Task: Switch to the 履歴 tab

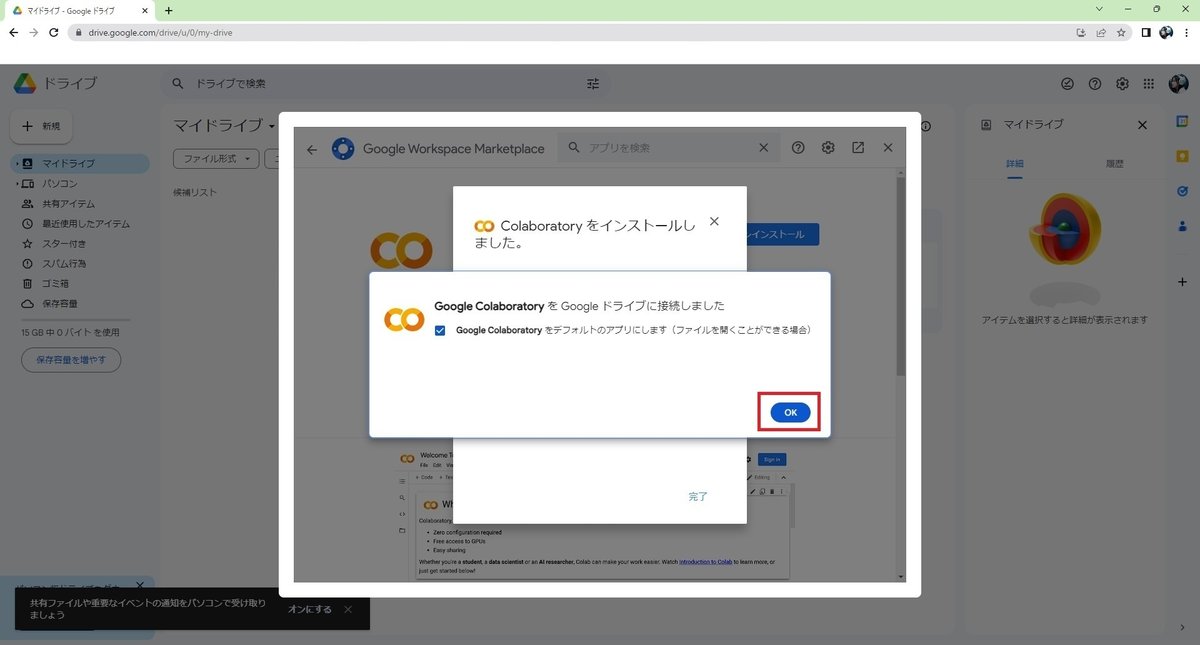Action: click(x=1114, y=164)
